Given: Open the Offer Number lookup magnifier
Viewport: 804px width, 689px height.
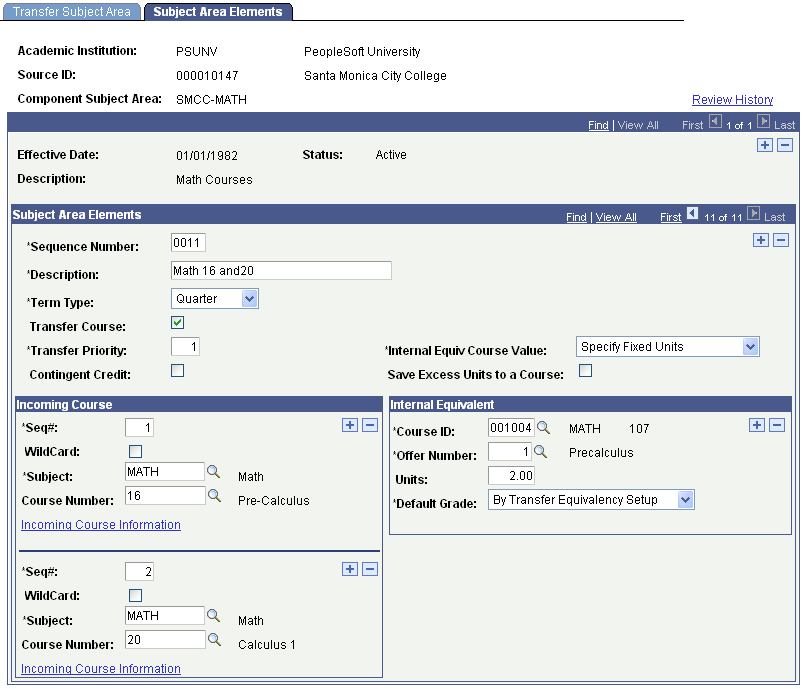Looking at the screenshot, I should pyautogui.click(x=540, y=452).
